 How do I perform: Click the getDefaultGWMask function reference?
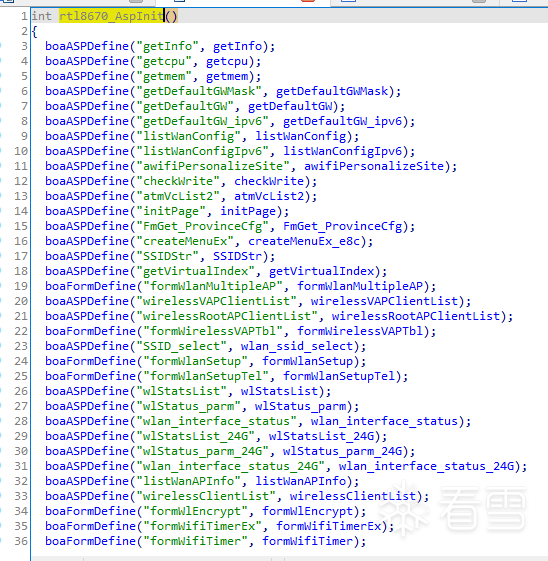pyautogui.click(x=332, y=91)
